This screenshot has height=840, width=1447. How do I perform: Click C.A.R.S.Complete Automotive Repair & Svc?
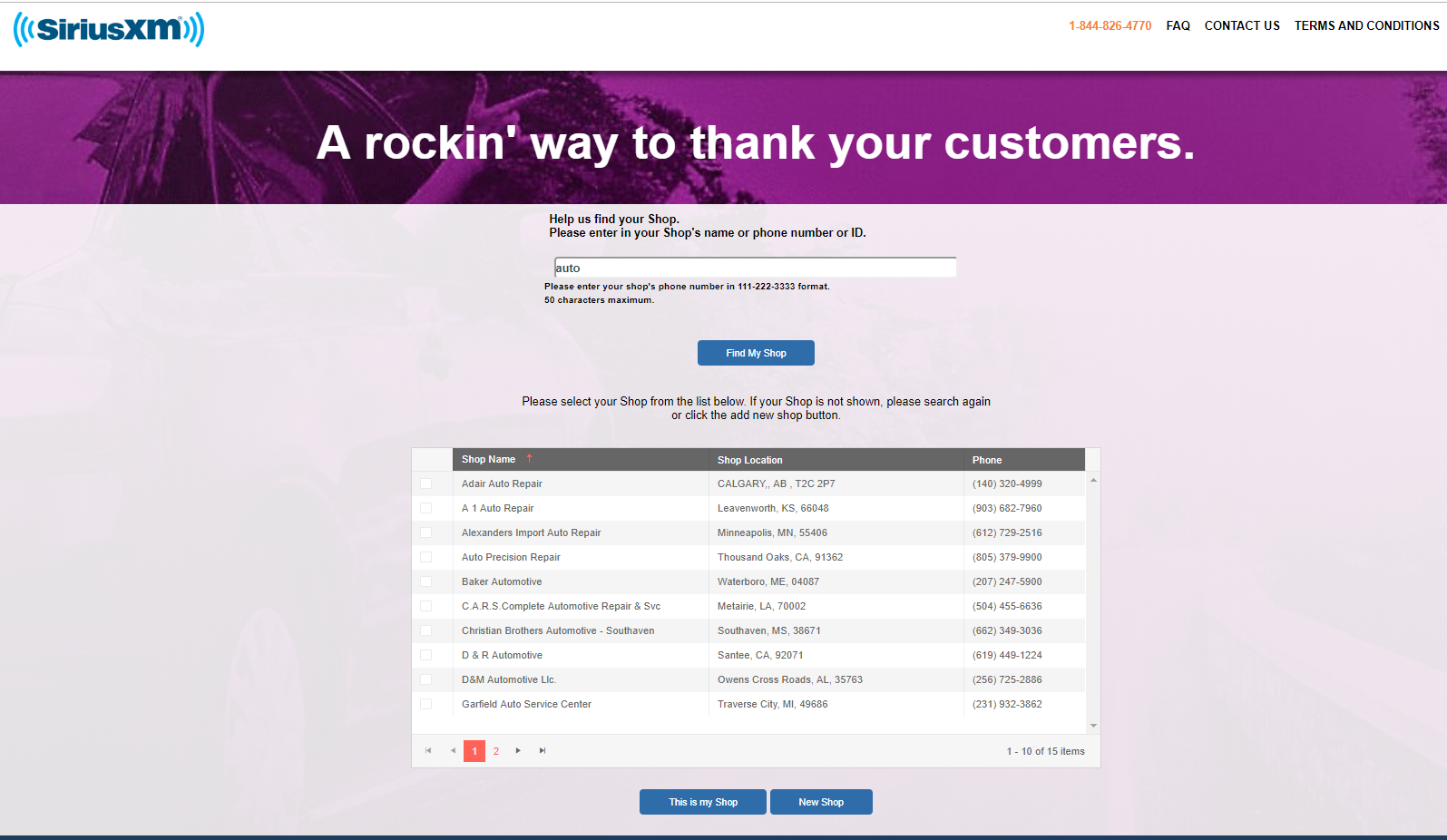[x=561, y=606]
